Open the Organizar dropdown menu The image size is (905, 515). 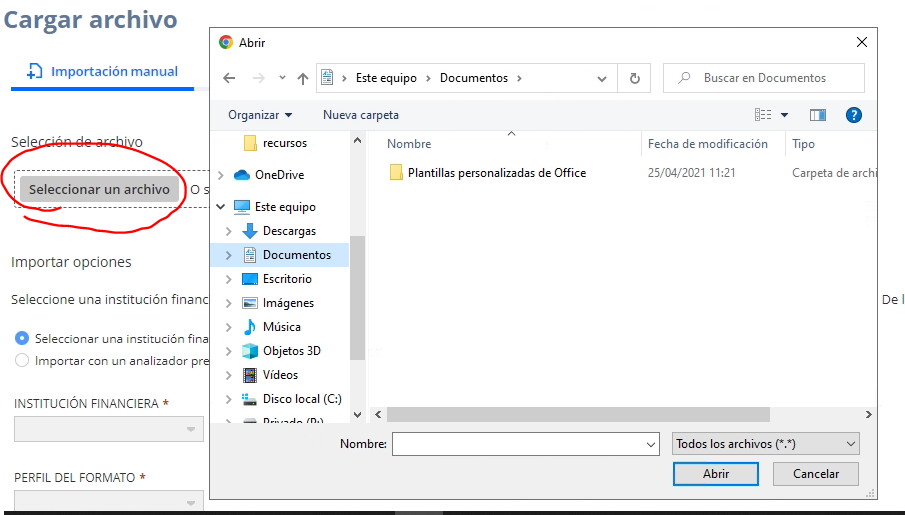[x=260, y=115]
